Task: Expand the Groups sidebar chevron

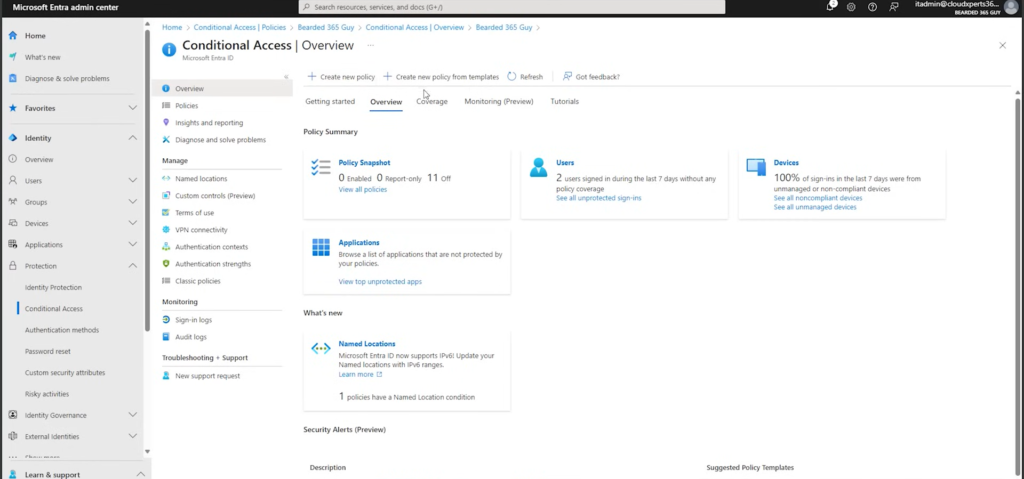Action: click(x=133, y=202)
